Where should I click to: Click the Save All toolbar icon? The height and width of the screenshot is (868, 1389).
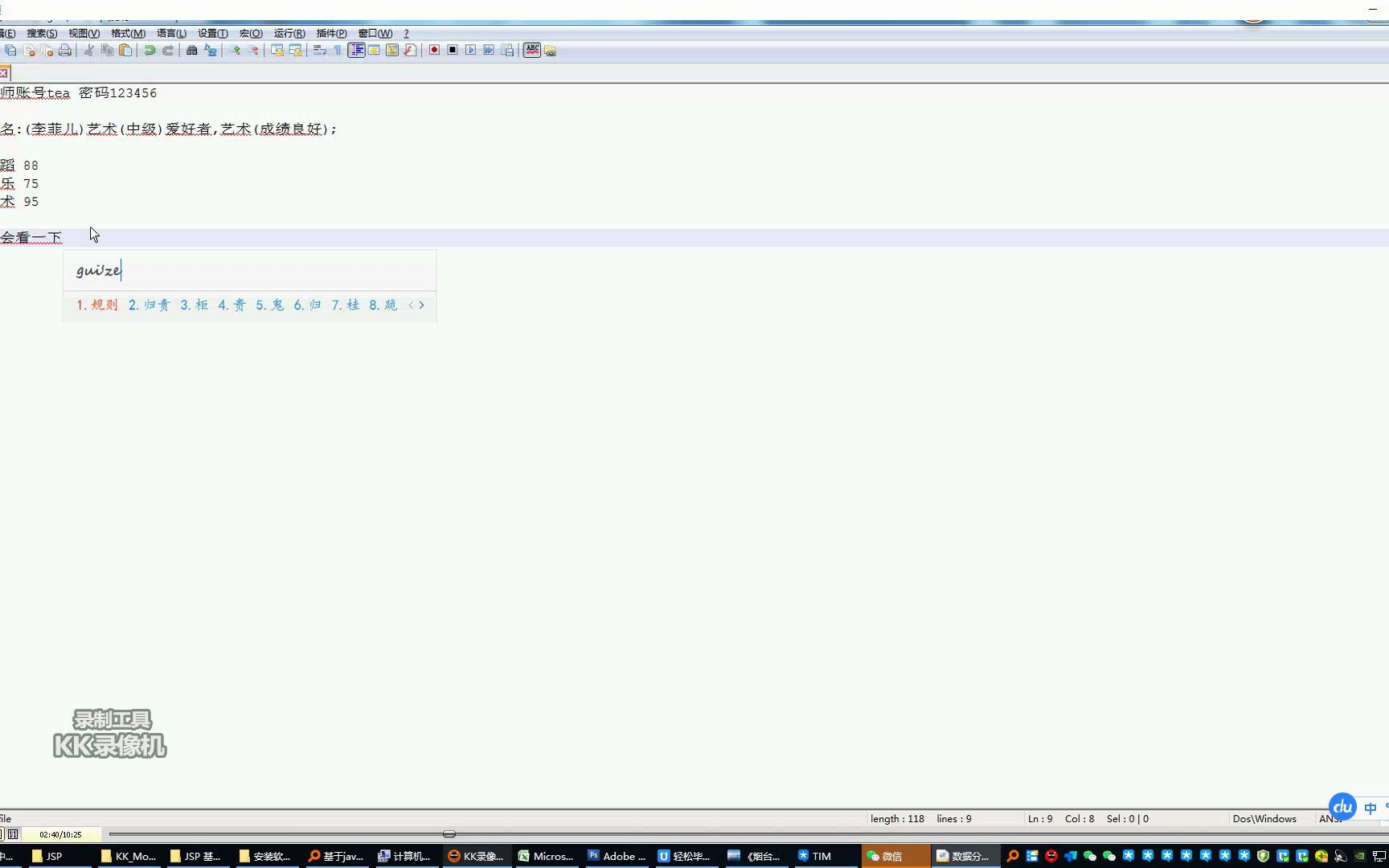point(10,51)
